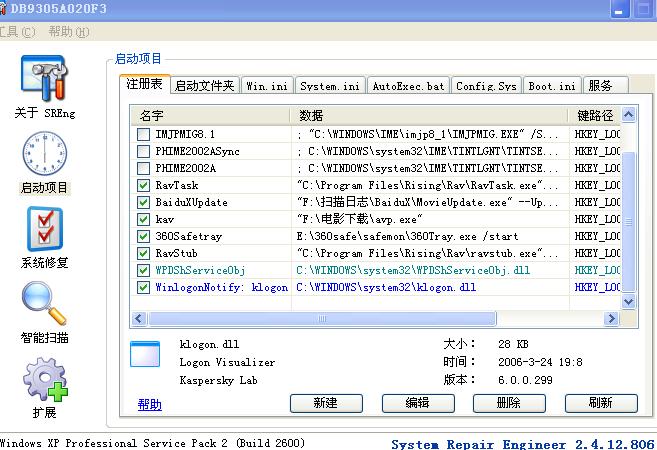
Task: Select the ravstub.exe data cell
Action: tap(429, 253)
